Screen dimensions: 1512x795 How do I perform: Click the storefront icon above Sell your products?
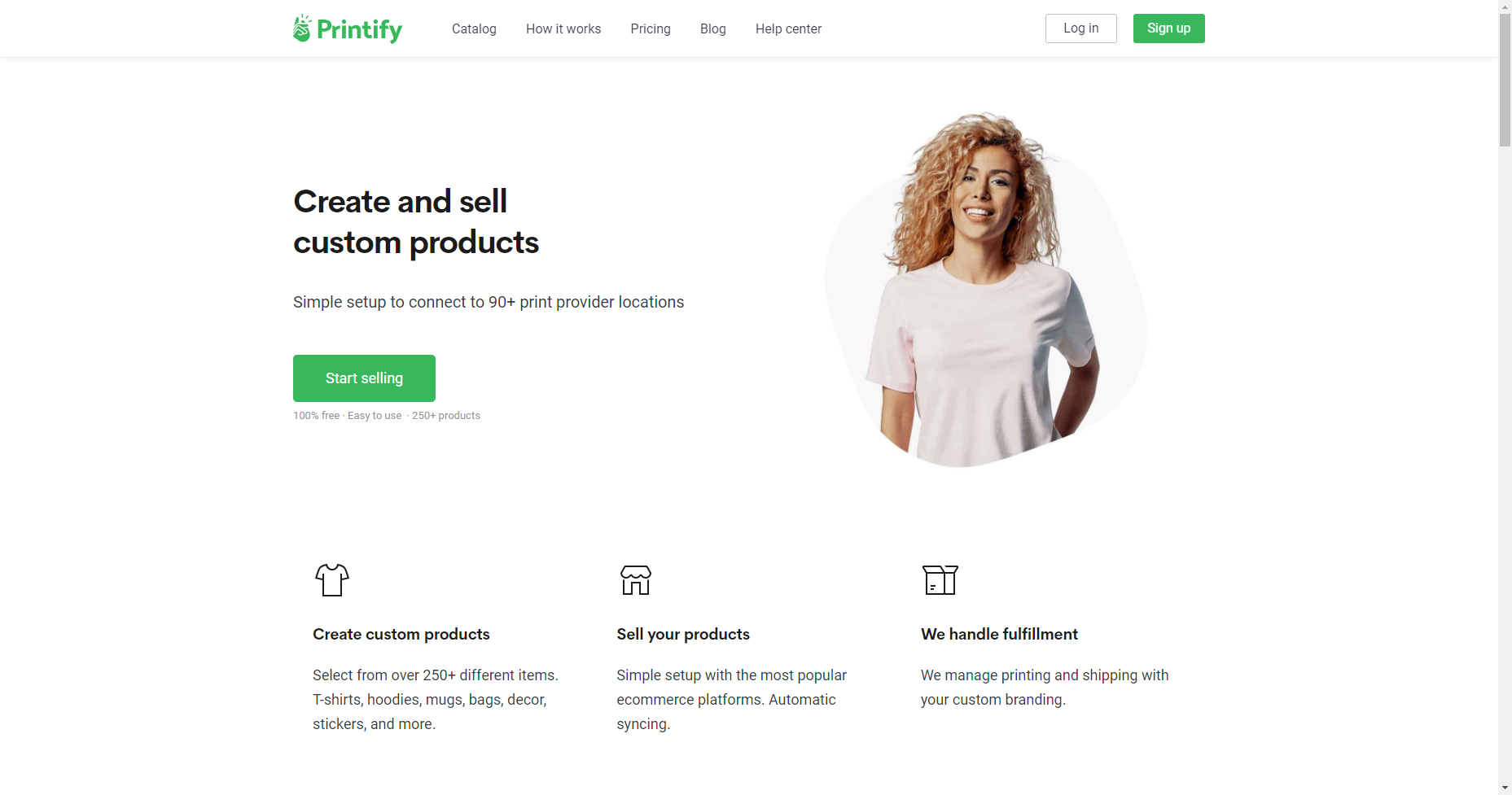pyautogui.click(x=636, y=580)
